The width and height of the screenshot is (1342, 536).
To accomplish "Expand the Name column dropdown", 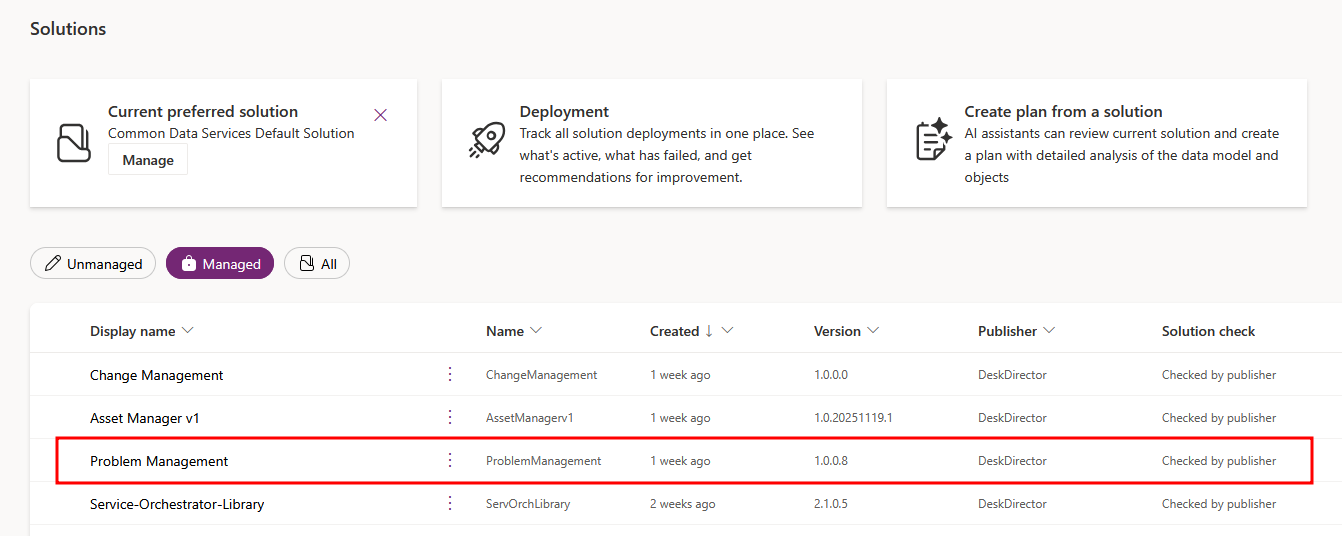I will point(536,331).
